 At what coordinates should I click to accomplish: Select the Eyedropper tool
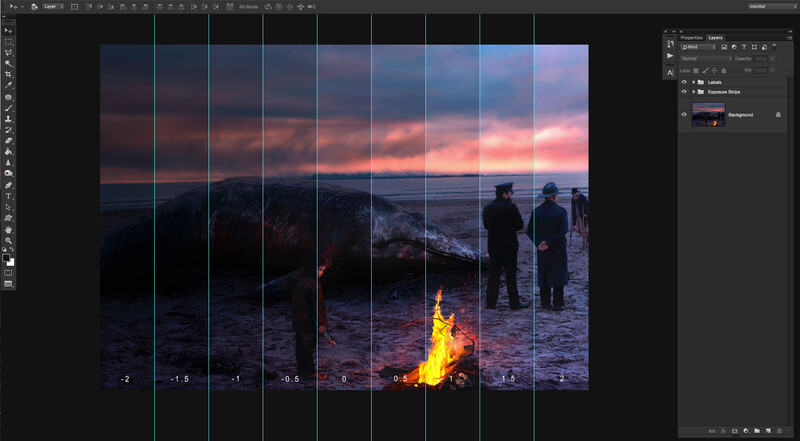[8, 85]
